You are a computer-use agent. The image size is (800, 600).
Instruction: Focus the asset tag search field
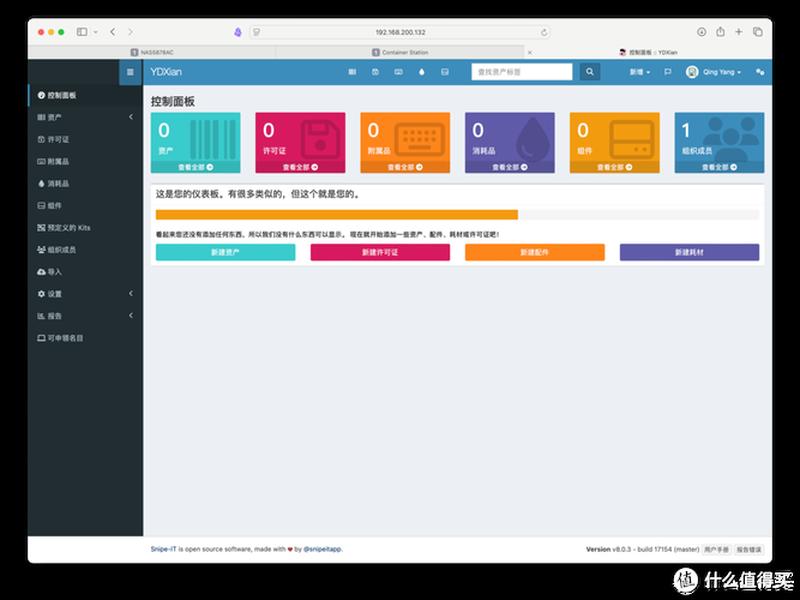(x=521, y=72)
